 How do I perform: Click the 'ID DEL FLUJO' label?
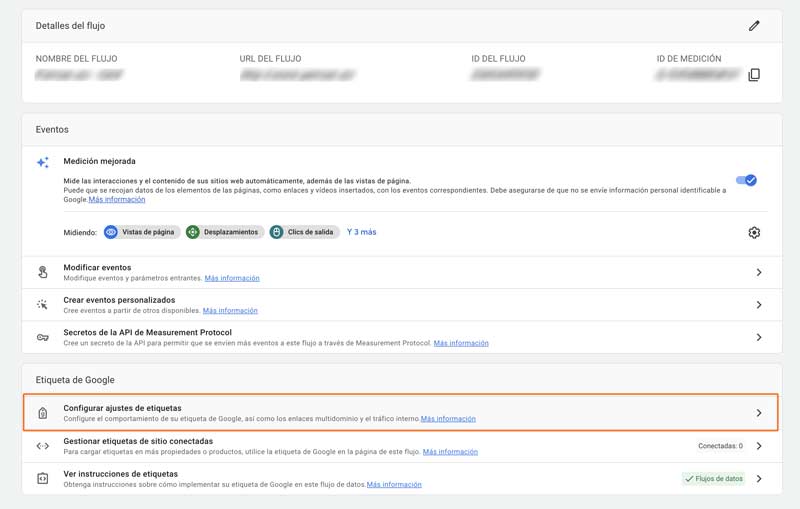coord(498,59)
